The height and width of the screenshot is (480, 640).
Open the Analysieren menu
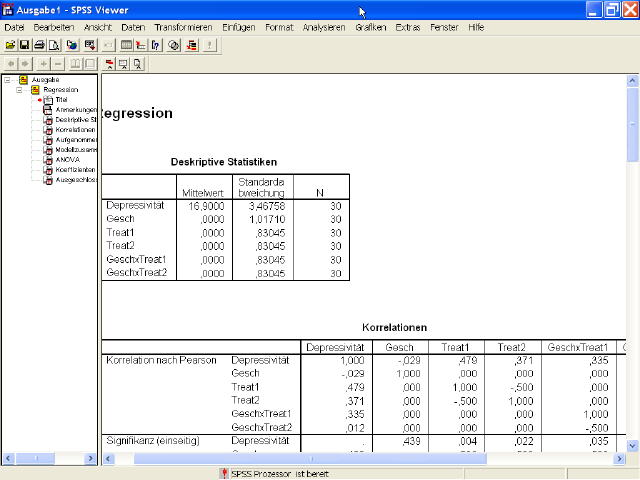coord(324,27)
